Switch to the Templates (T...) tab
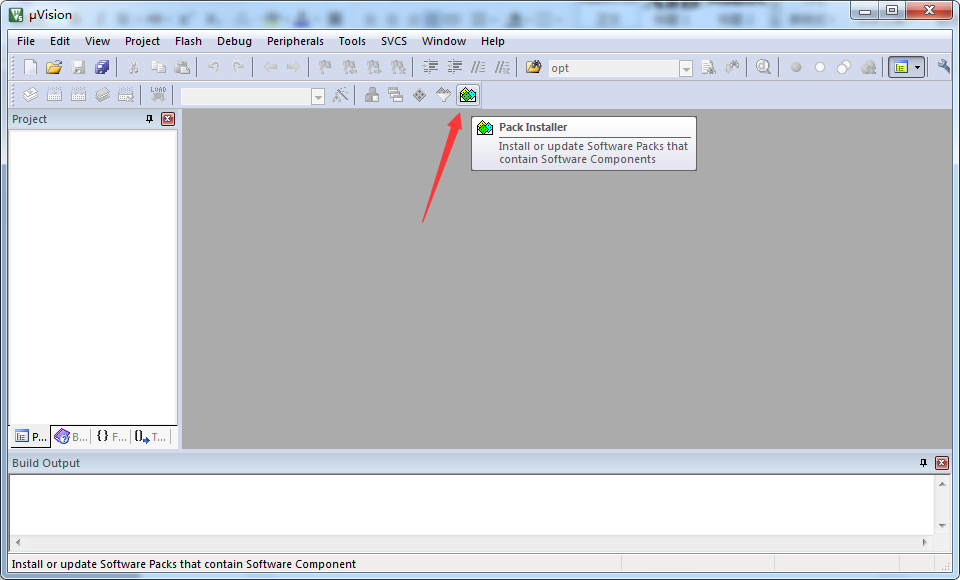960x580 pixels. point(150,436)
